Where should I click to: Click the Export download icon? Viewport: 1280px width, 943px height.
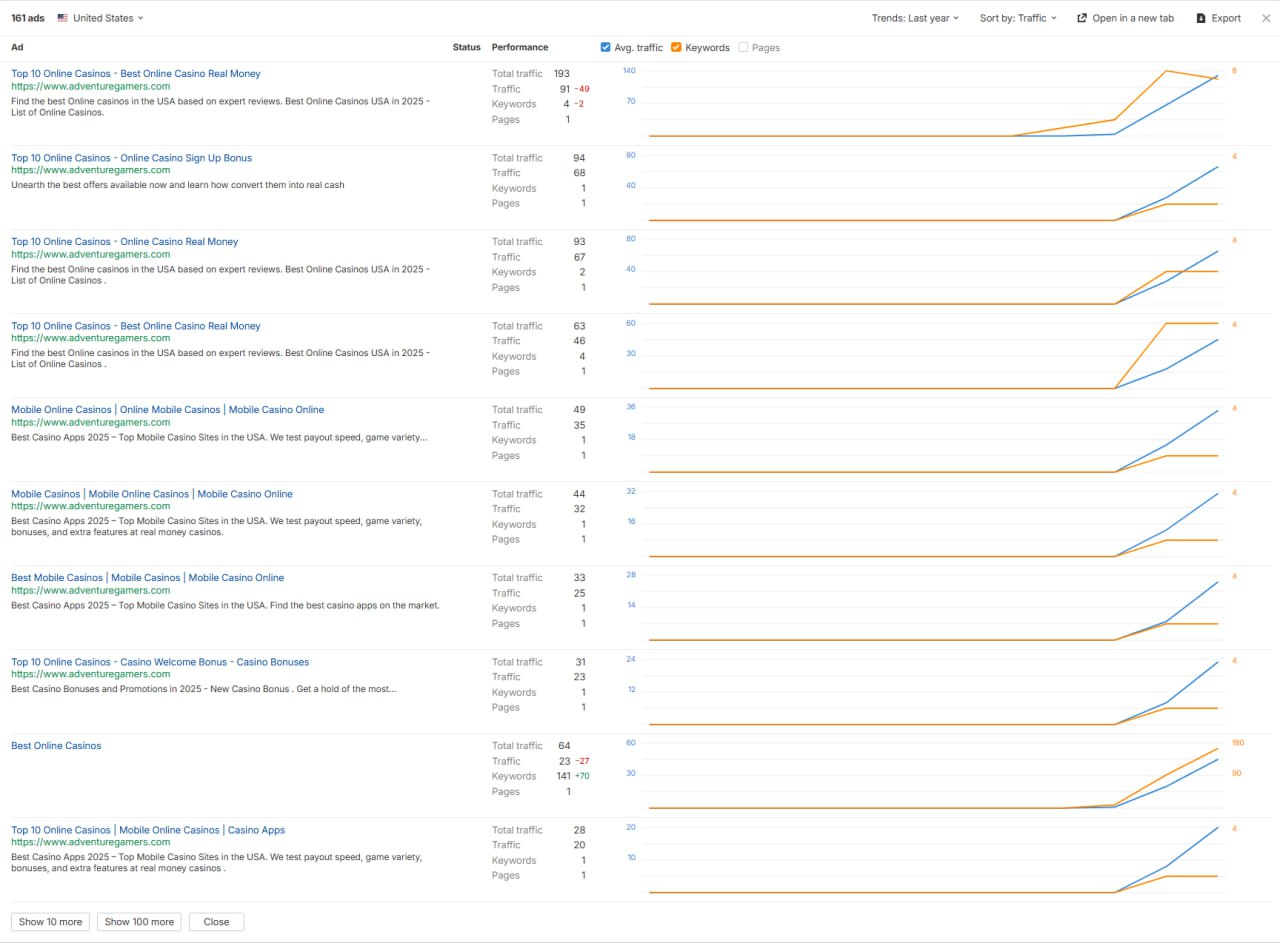tap(1201, 18)
